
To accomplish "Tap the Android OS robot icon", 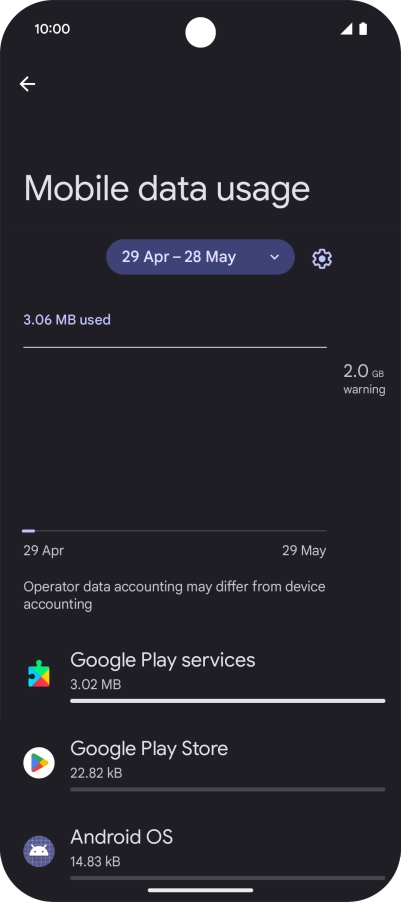I will [39, 851].
